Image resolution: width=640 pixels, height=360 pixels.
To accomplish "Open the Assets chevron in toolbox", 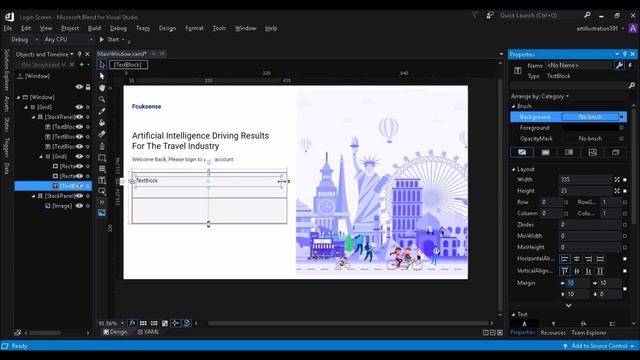I will 102,202.
